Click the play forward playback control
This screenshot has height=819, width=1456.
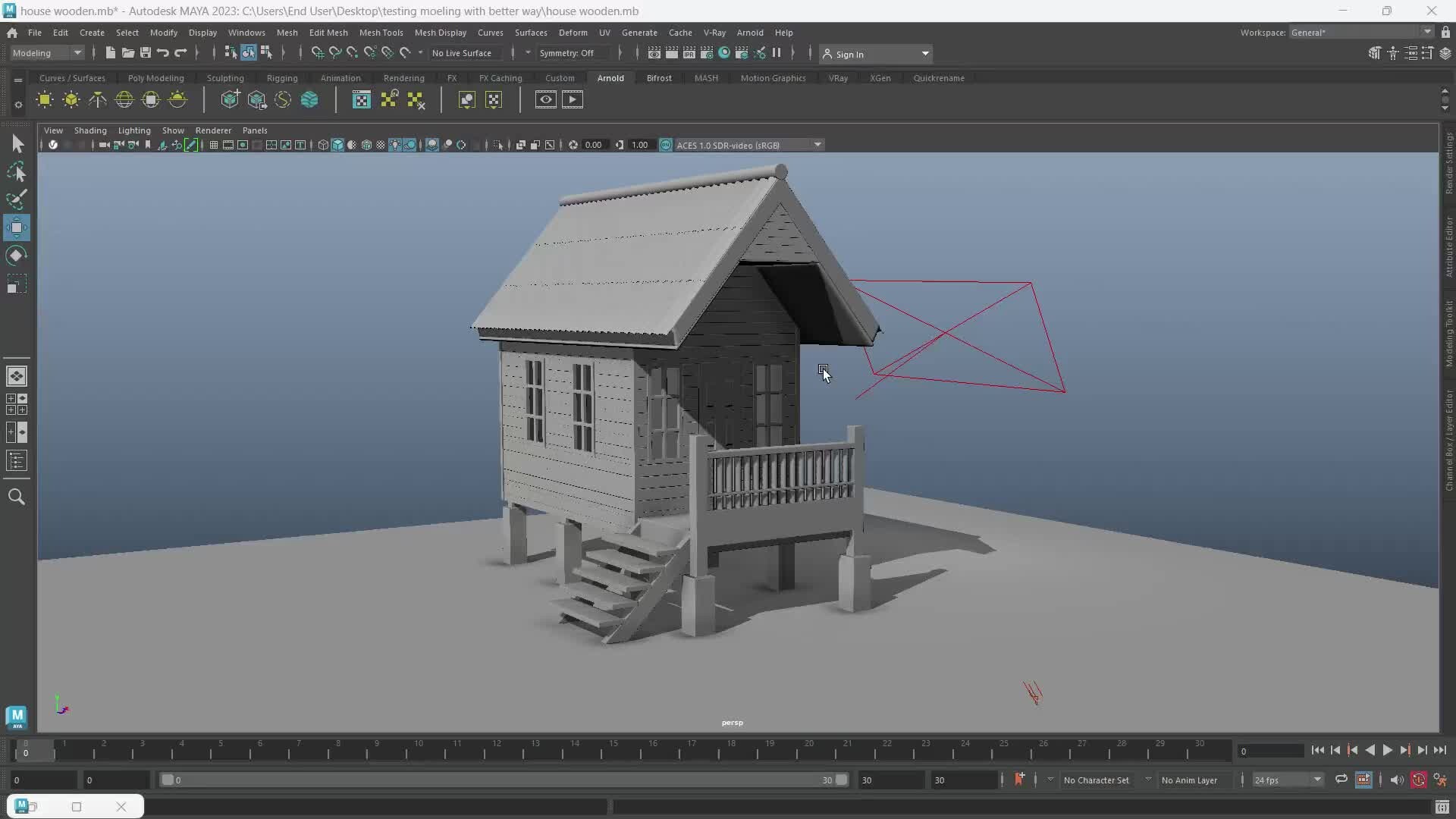[1388, 750]
